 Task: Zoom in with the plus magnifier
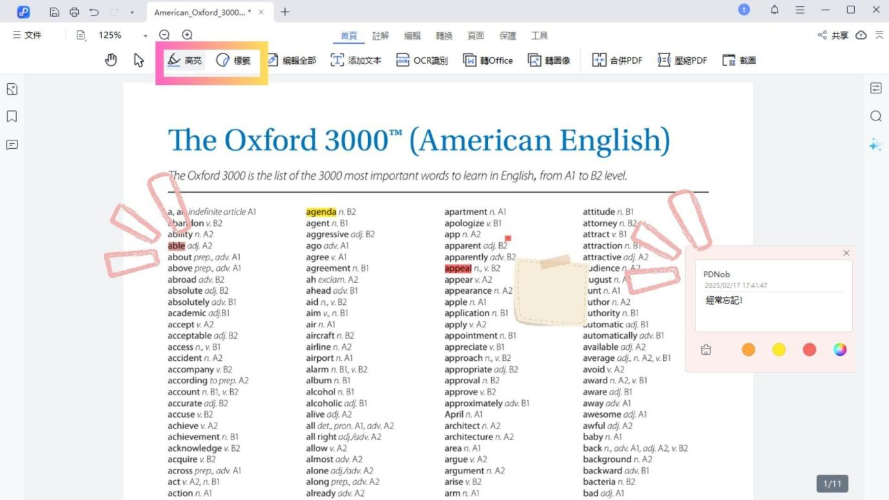pyautogui.click(x=187, y=35)
